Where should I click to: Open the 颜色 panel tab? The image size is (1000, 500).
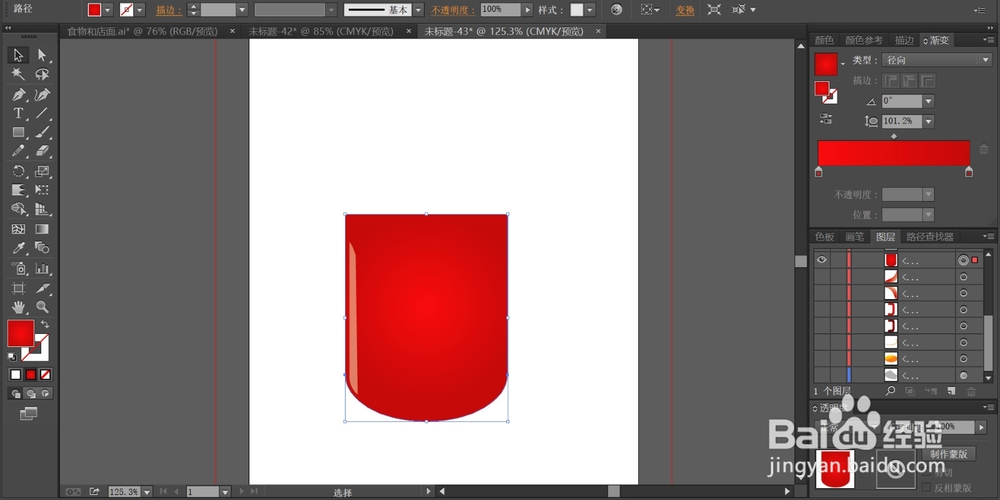pos(824,40)
